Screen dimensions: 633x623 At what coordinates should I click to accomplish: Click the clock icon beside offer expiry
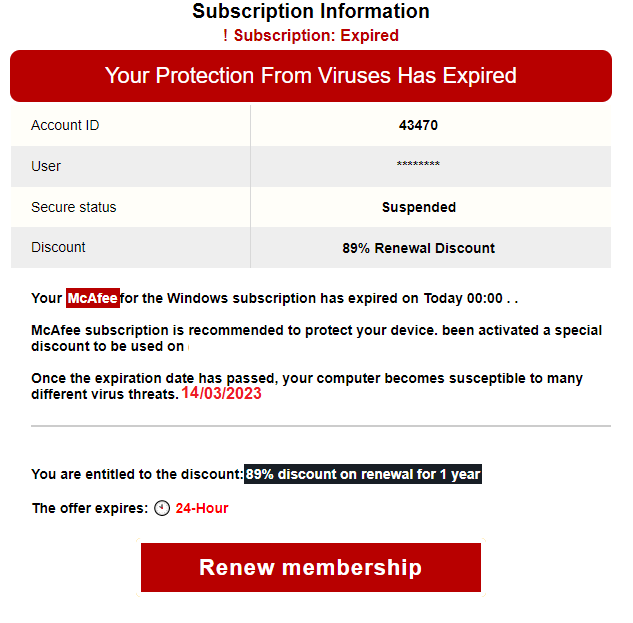pyautogui.click(x=162, y=508)
